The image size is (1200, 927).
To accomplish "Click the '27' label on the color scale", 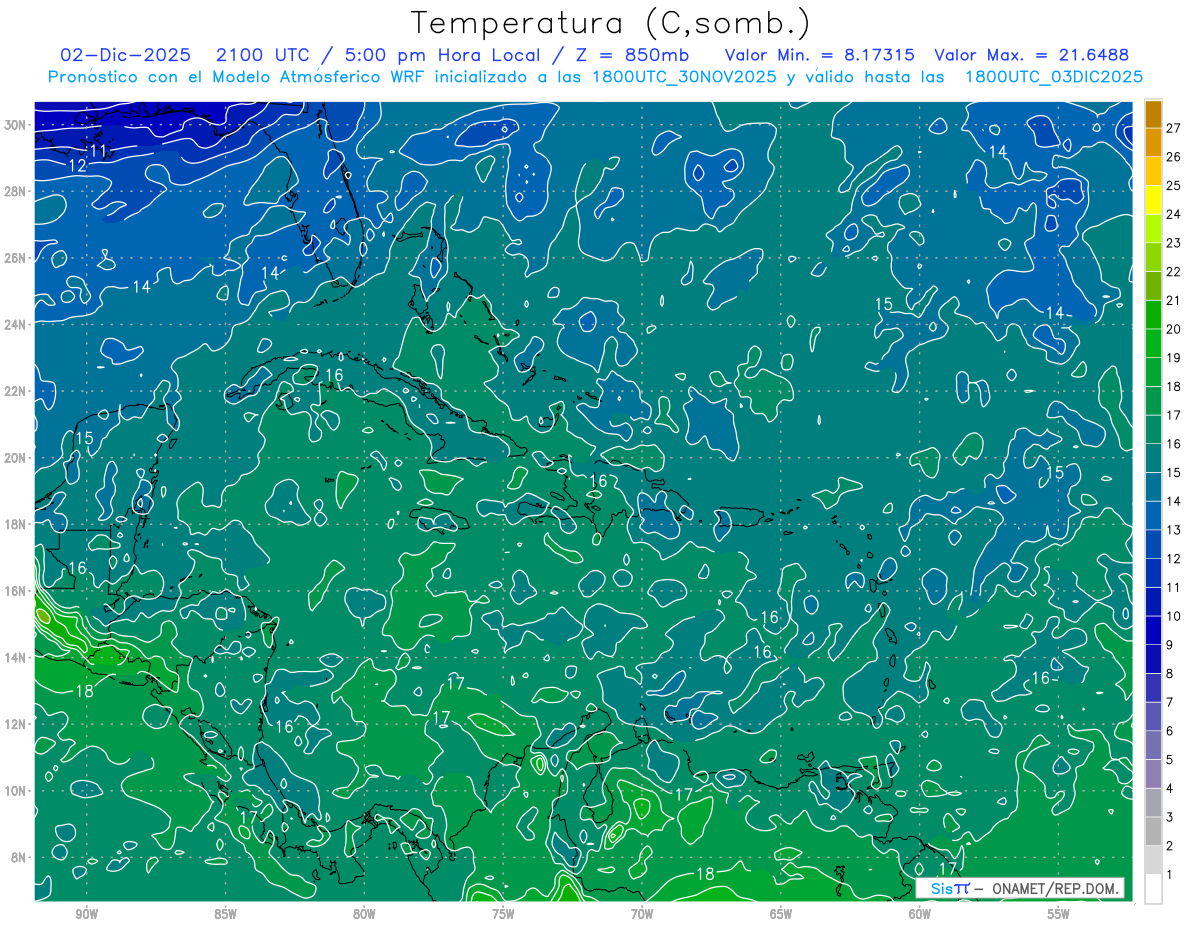I will 1174,127.
